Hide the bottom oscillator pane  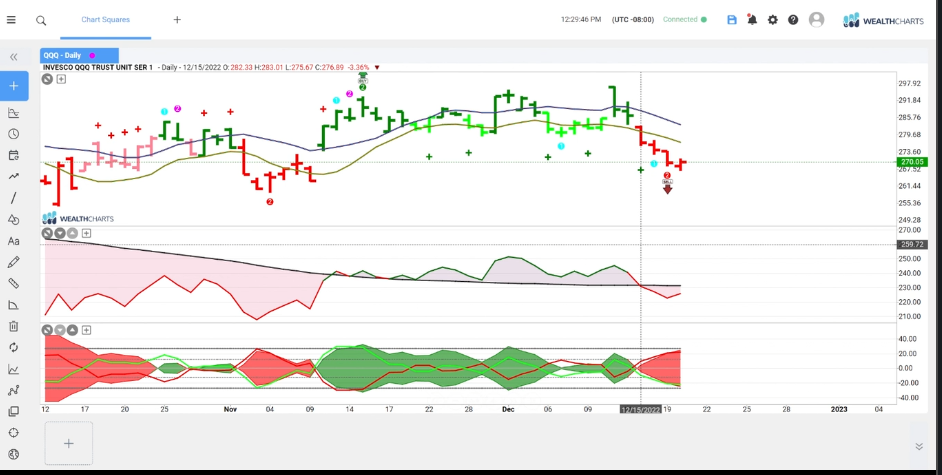[x=47, y=330]
